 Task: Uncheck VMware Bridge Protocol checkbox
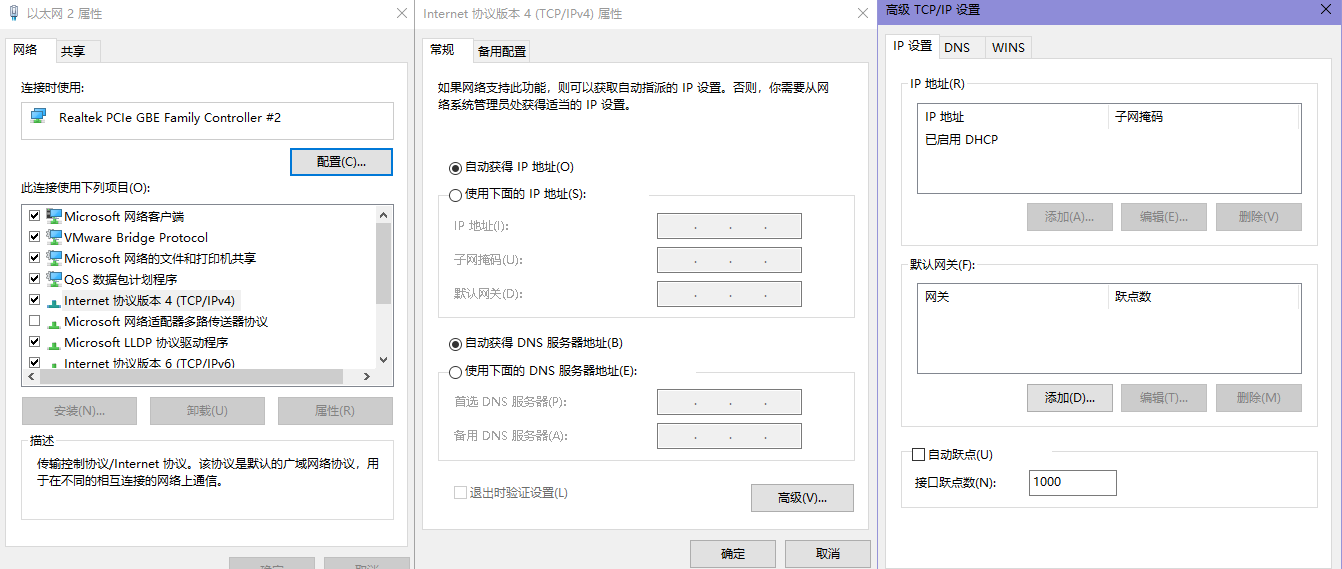click(35, 237)
